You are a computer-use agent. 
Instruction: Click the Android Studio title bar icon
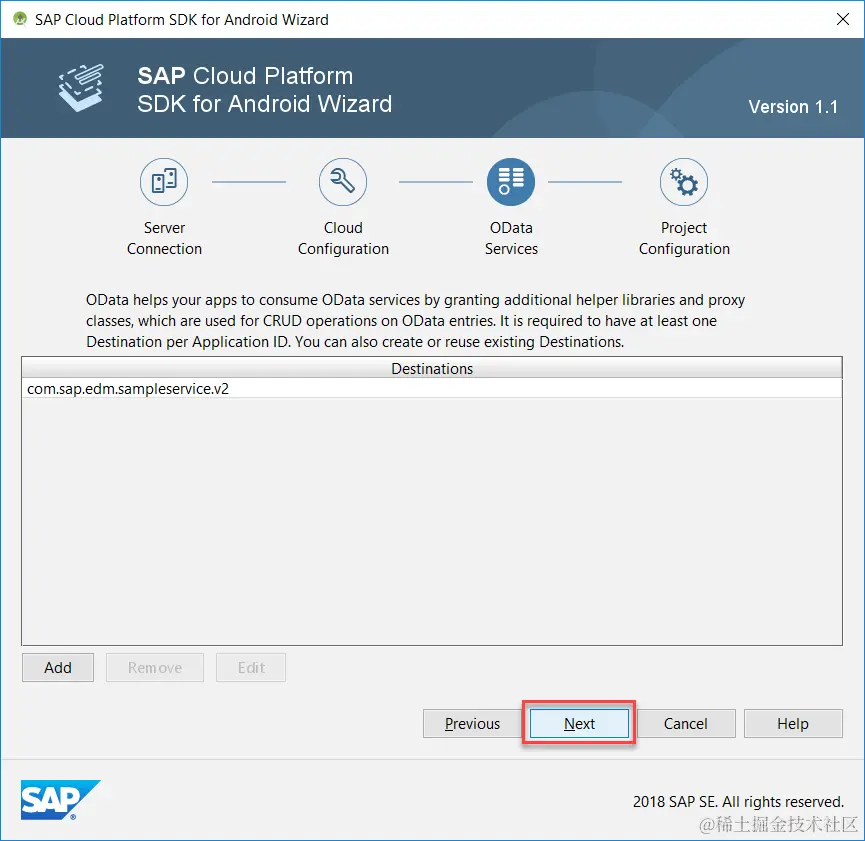20,19
